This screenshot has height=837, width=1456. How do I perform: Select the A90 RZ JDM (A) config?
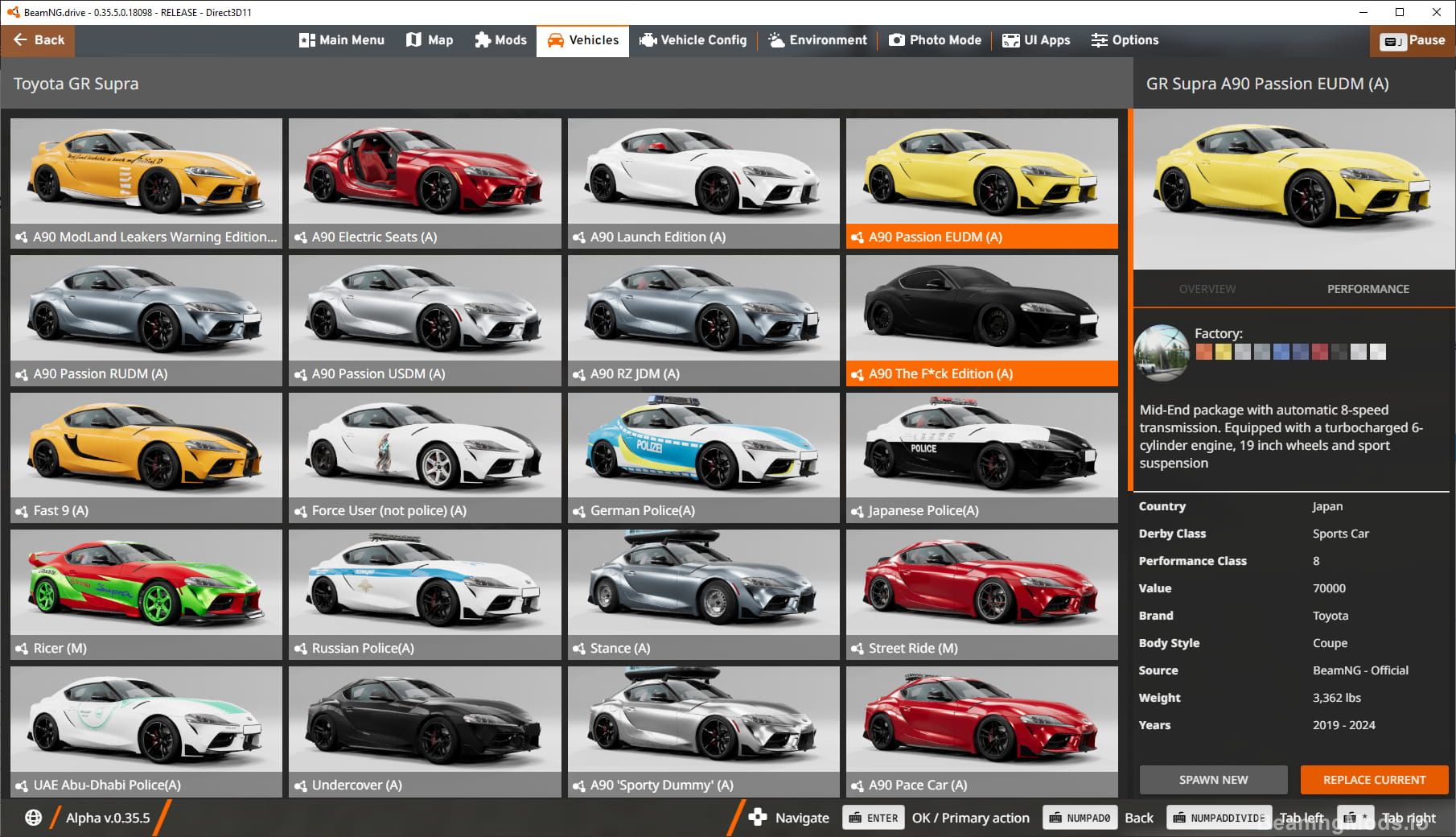tap(703, 320)
